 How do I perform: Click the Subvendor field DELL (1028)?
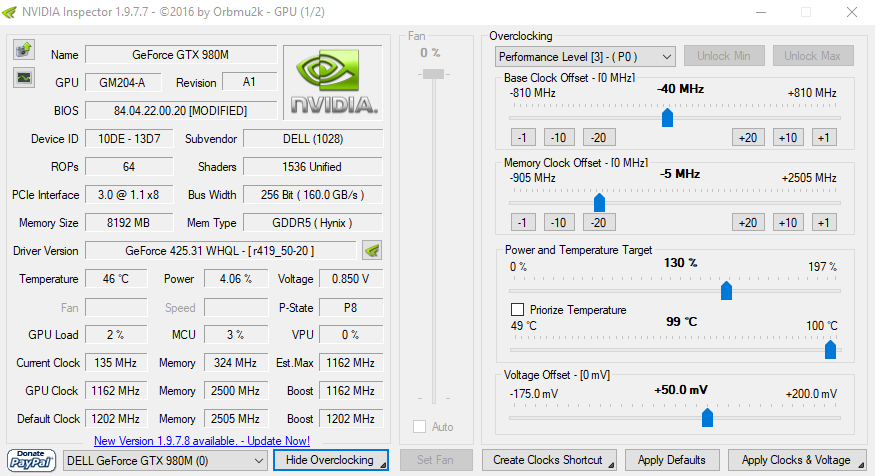313,138
